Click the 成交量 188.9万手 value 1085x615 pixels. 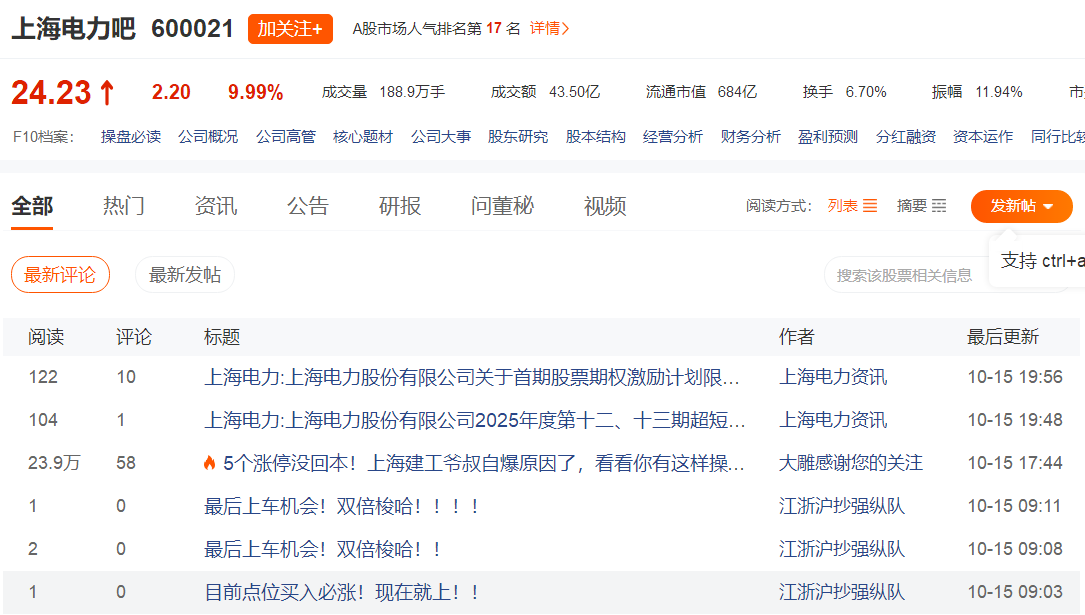pyautogui.click(x=412, y=92)
